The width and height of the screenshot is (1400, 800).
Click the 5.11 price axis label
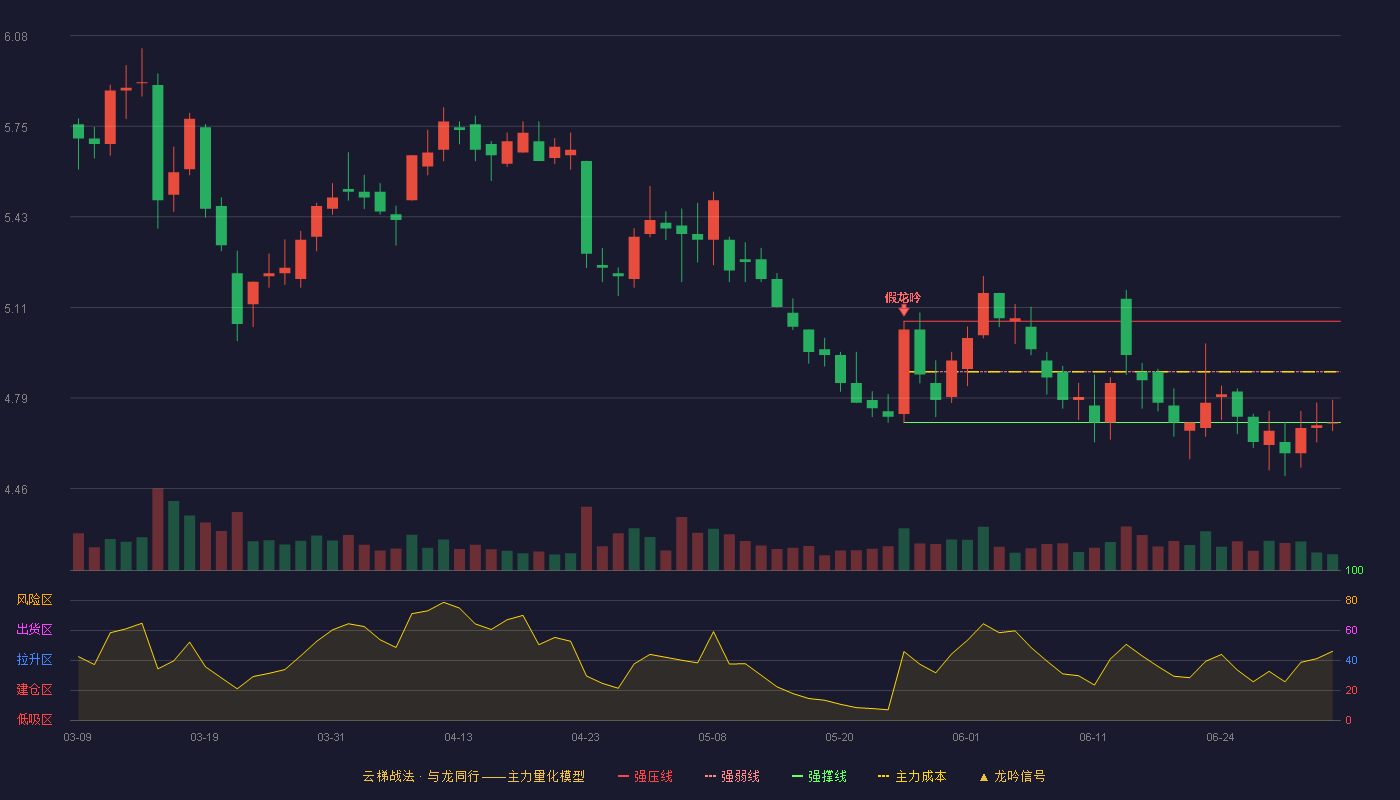click(16, 308)
